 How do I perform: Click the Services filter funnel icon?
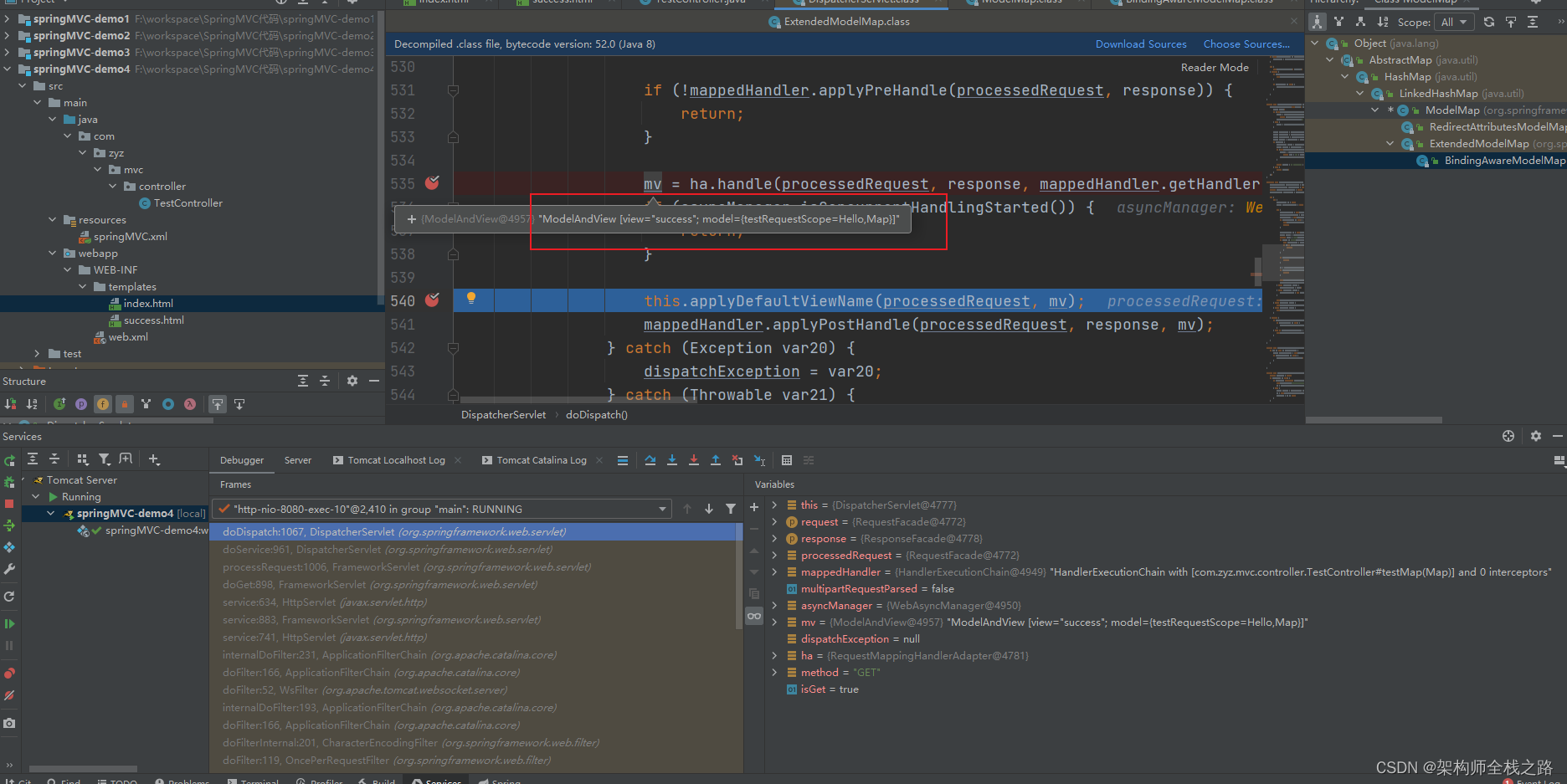pyautogui.click(x=105, y=459)
